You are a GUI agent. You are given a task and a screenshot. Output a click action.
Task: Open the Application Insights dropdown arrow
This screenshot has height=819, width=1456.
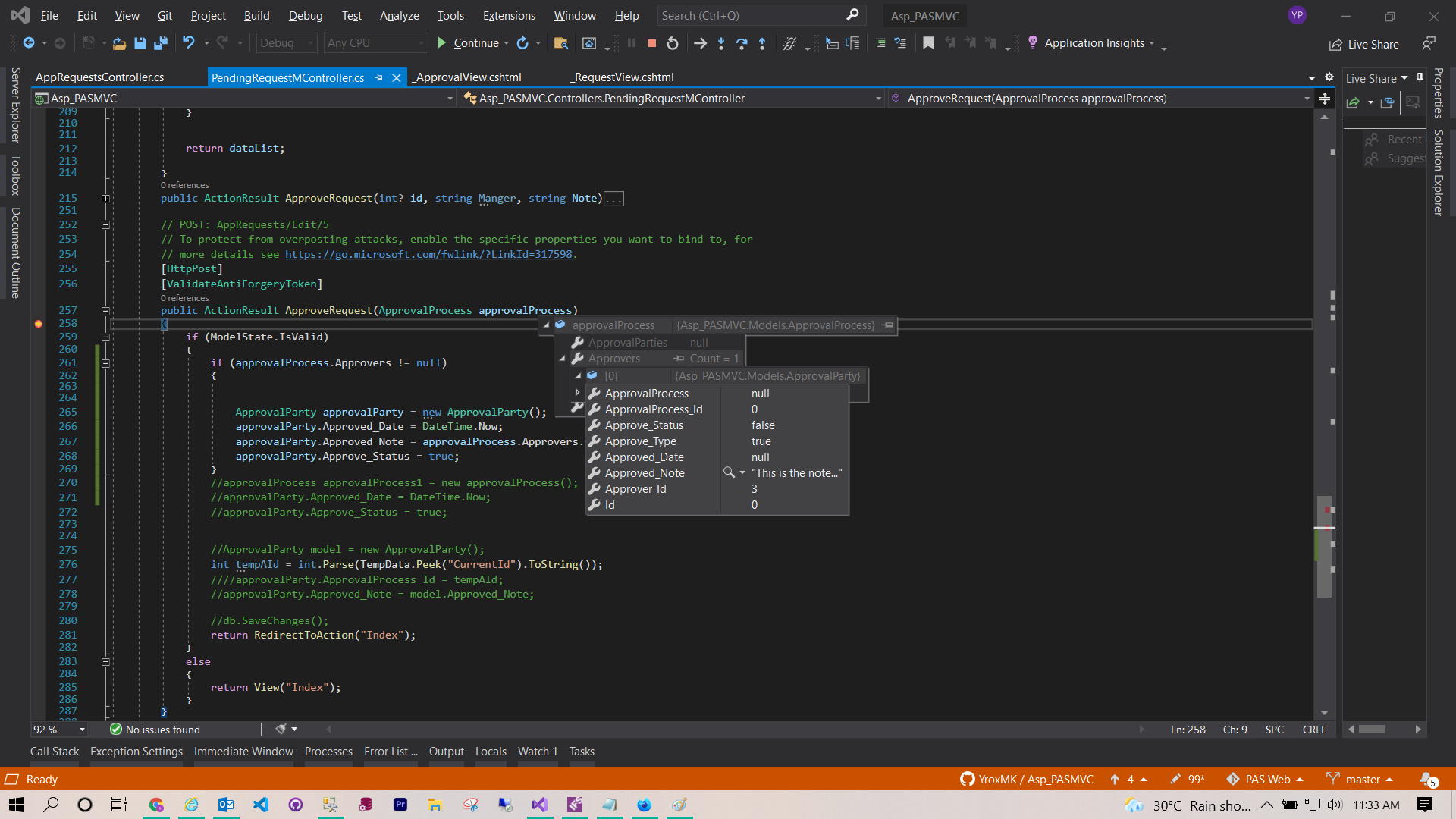pyautogui.click(x=1152, y=43)
